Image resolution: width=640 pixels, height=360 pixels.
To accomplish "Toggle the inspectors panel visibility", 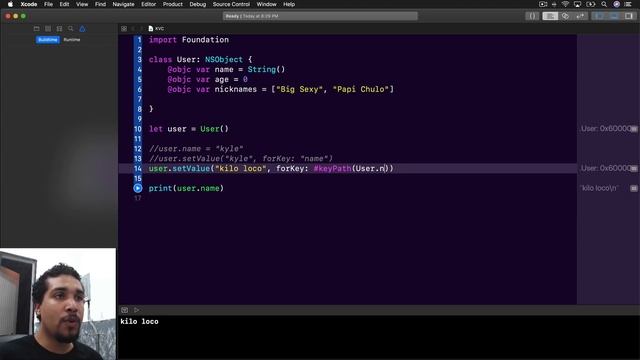I will pyautogui.click(x=629, y=16).
